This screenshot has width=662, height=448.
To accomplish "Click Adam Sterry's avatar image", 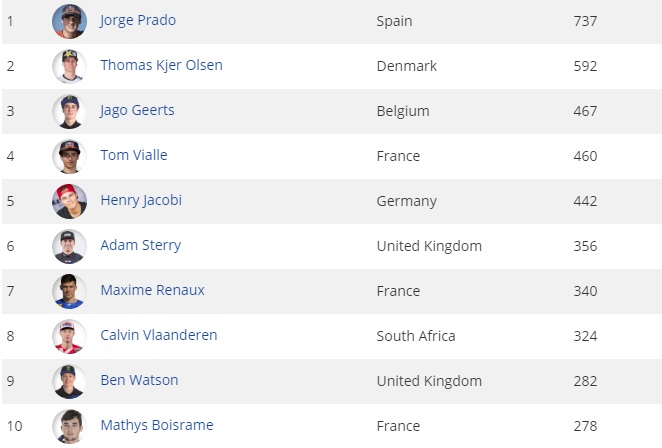I will 69,246.
